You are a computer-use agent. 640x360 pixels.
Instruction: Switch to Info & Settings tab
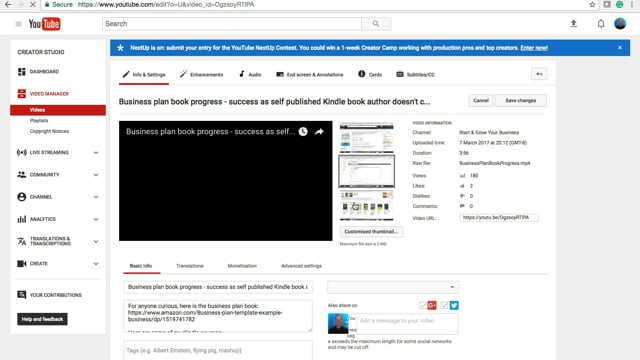point(144,75)
